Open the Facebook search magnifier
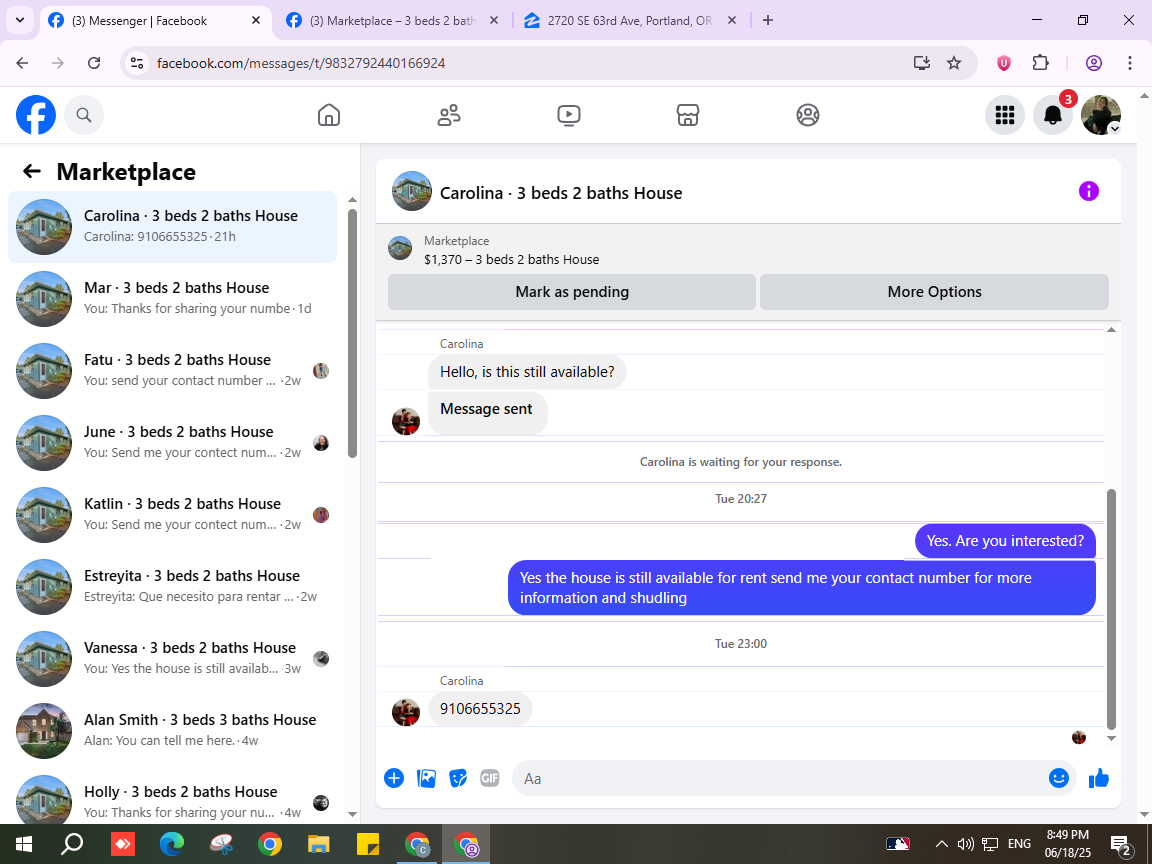Screen dimensions: 1152x864 point(84,115)
